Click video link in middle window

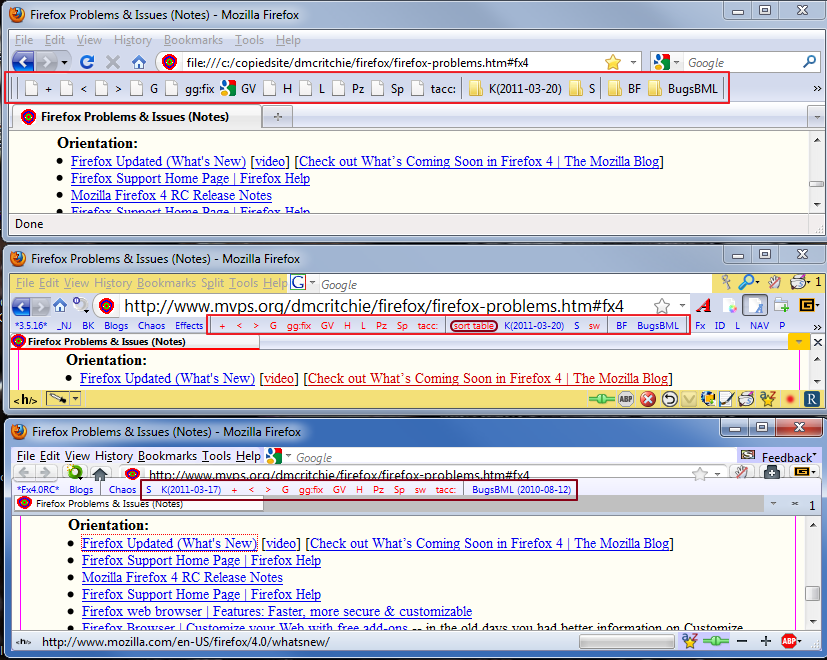click(x=279, y=378)
